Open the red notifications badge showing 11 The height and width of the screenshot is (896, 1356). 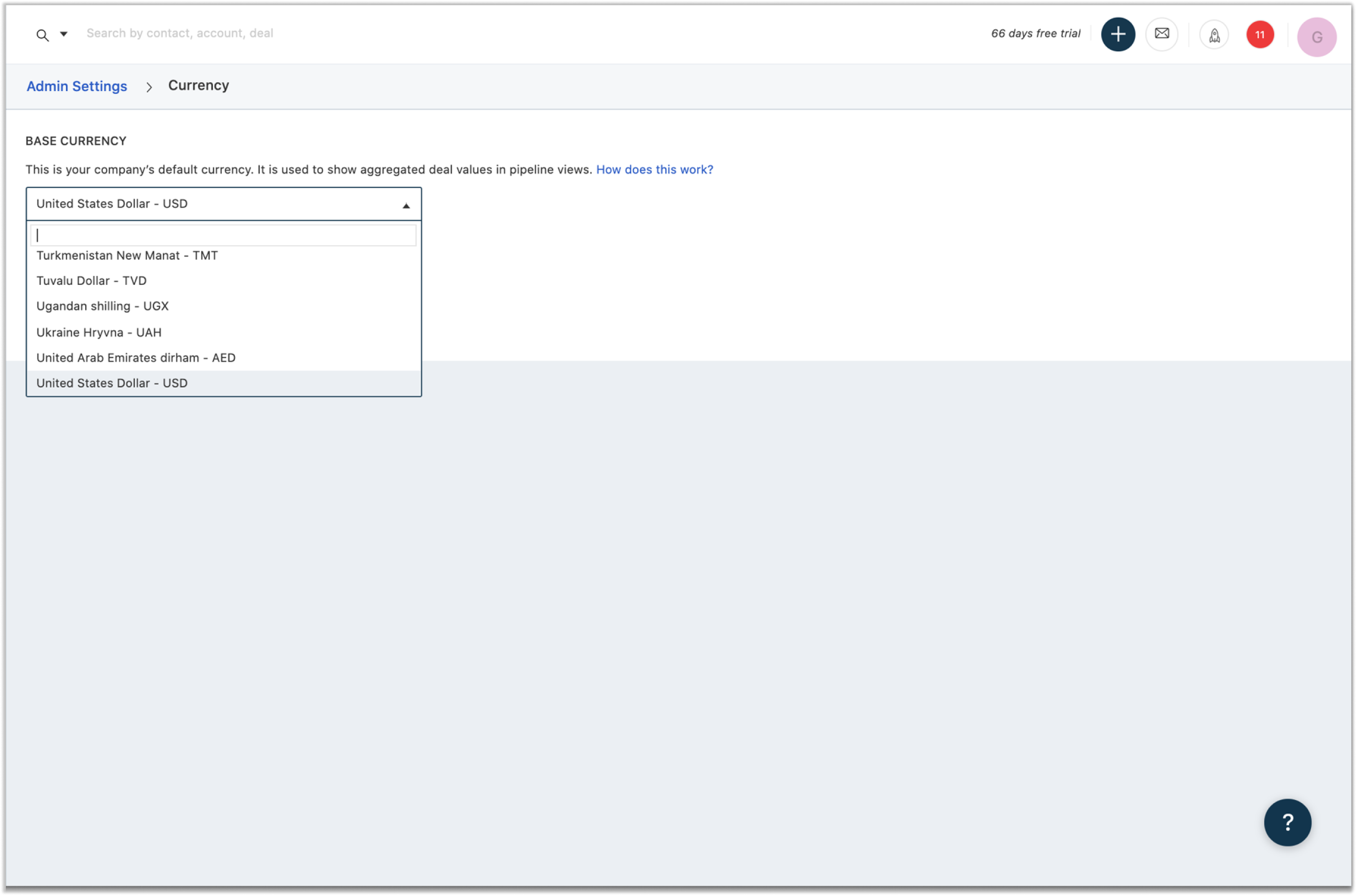(x=1260, y=35)
